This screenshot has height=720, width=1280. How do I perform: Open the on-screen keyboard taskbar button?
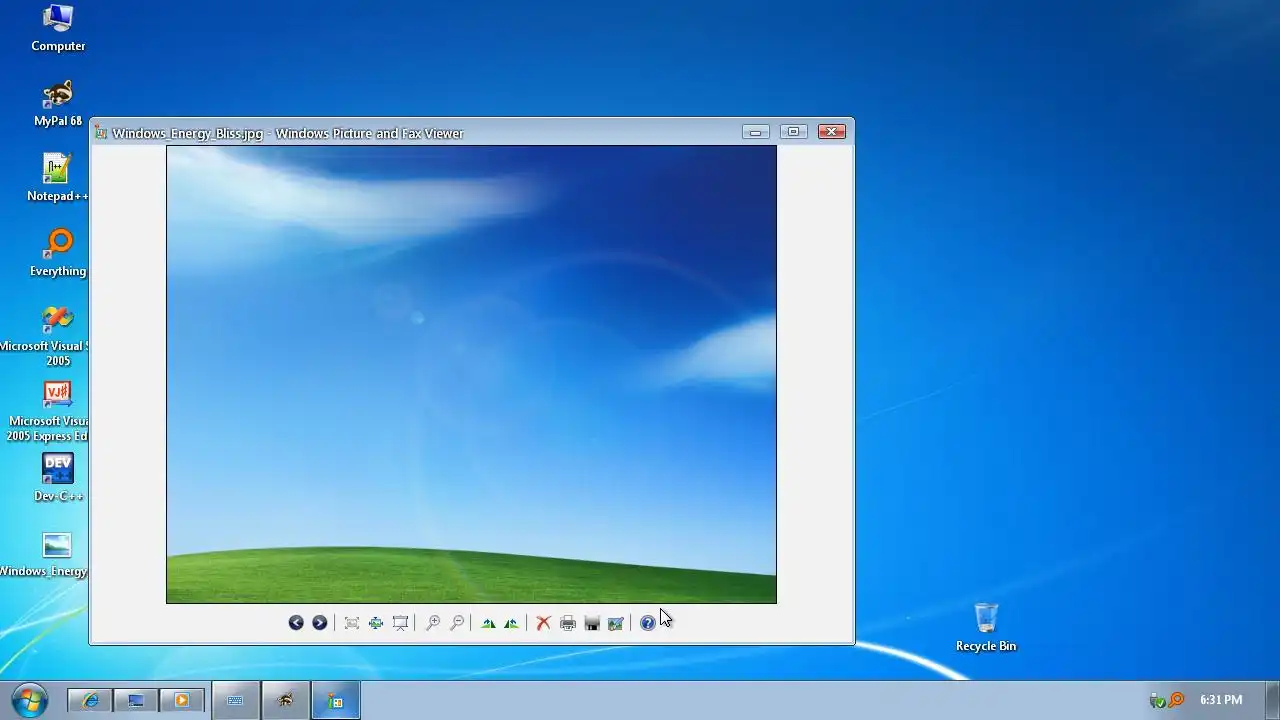tap(236, 701)
